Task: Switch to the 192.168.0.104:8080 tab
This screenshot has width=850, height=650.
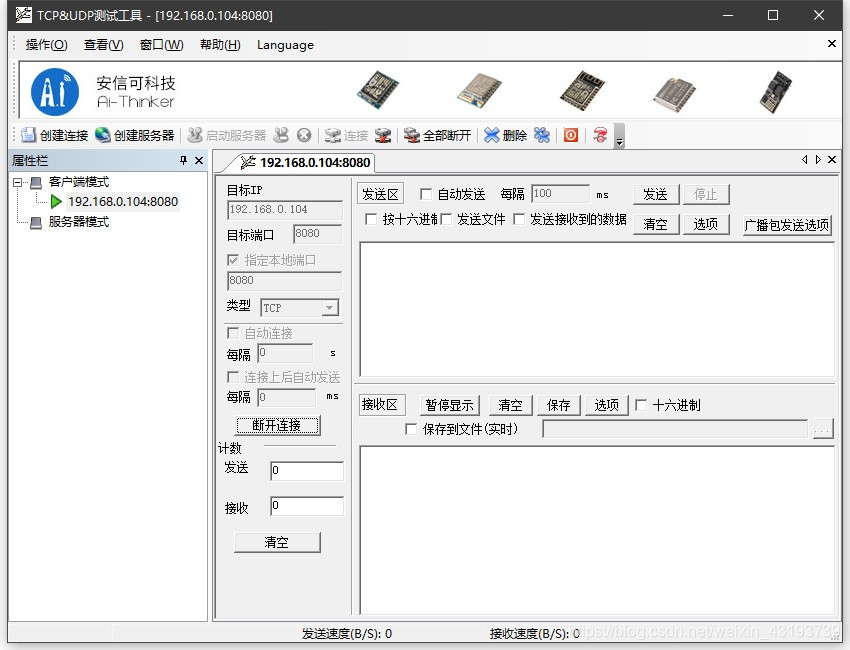Action: [x=305, y=163]
